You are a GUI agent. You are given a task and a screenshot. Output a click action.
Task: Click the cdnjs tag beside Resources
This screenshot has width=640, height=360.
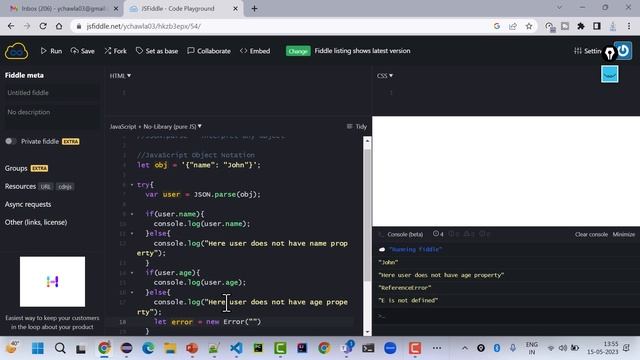pyautogui.click(x=65, y=187)
